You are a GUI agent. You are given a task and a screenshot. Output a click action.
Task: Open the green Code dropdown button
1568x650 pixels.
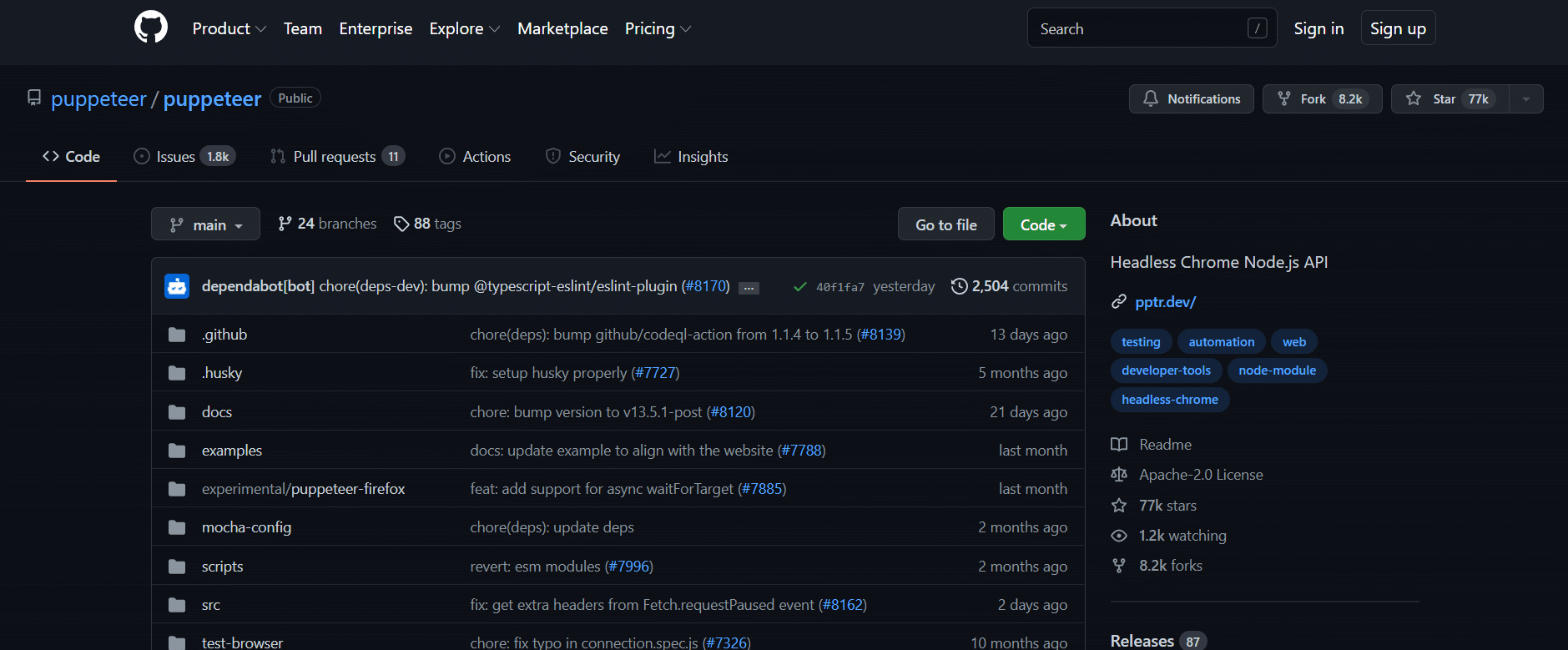click(1044, 224)
